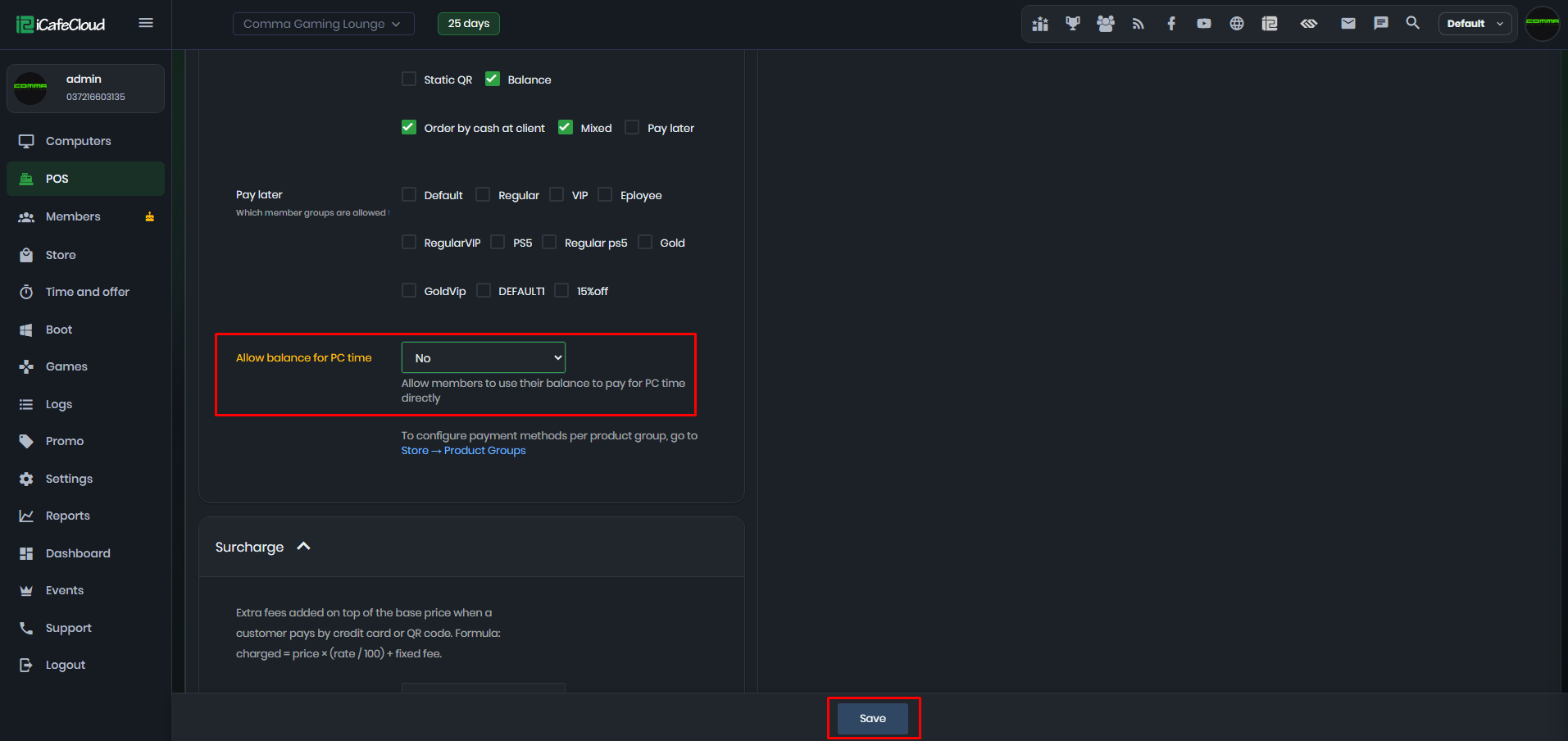Collapse the Surcharge section
Image resolution: width=1568 pixels, height=741 pixels.
click(303, 547)
